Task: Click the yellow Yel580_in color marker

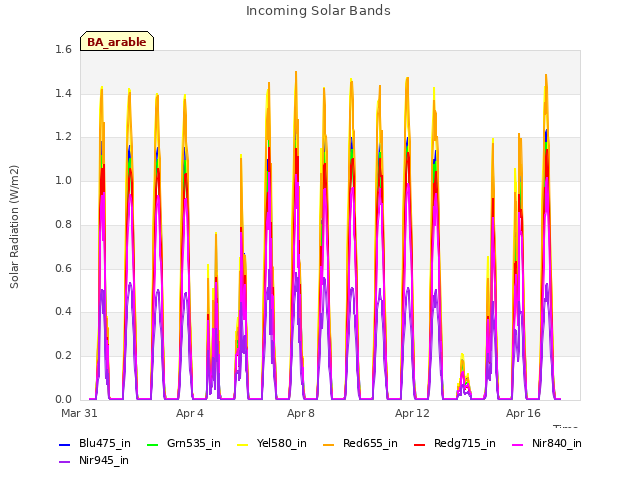Action: click(242, 444)
